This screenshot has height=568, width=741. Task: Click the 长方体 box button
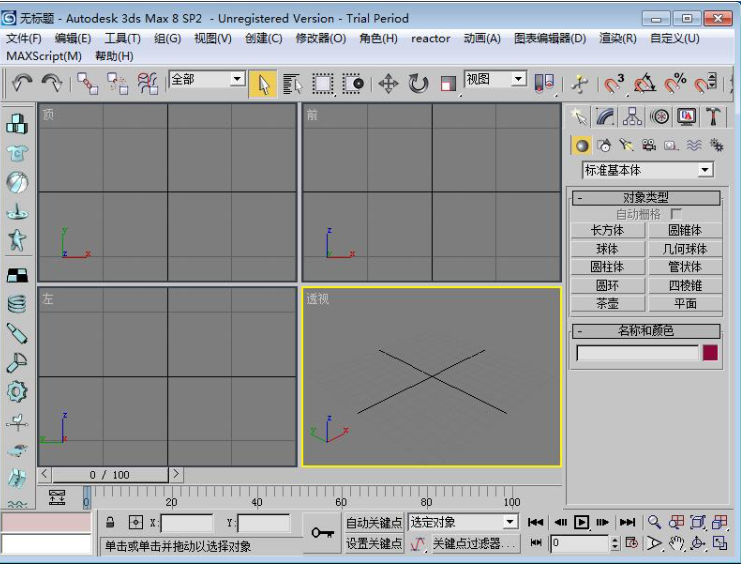(x=608, y=231)
